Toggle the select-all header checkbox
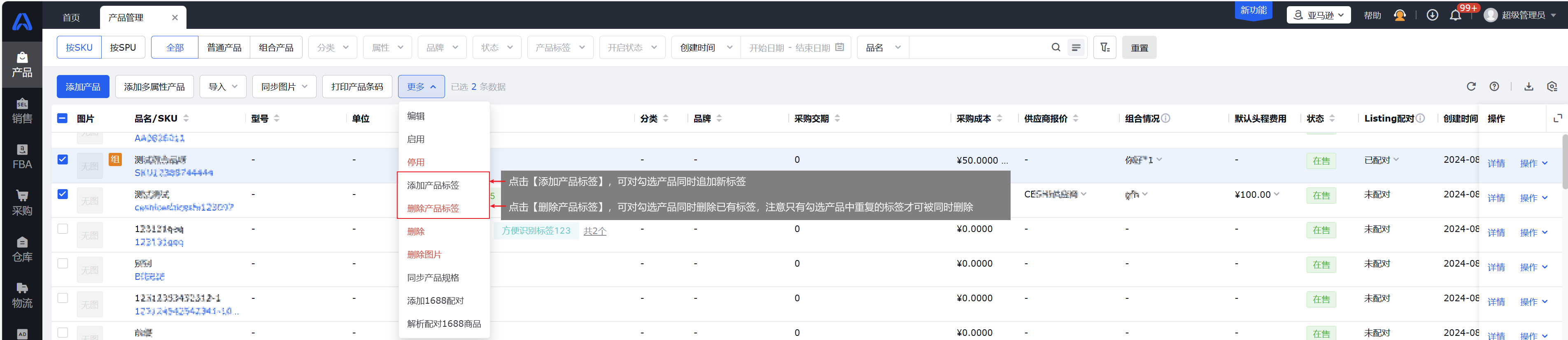The width and height of the screenshot is (1568, 340). coord(62,118)
